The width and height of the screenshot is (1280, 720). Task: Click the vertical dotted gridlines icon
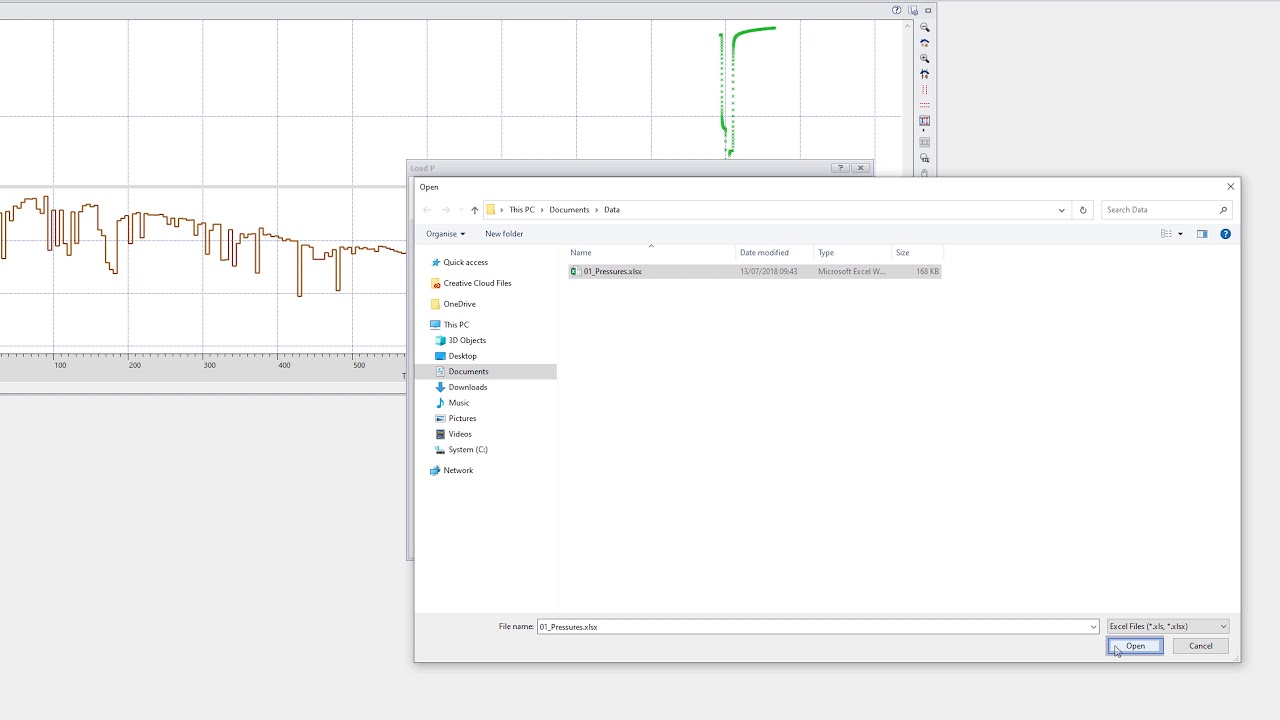924,90
